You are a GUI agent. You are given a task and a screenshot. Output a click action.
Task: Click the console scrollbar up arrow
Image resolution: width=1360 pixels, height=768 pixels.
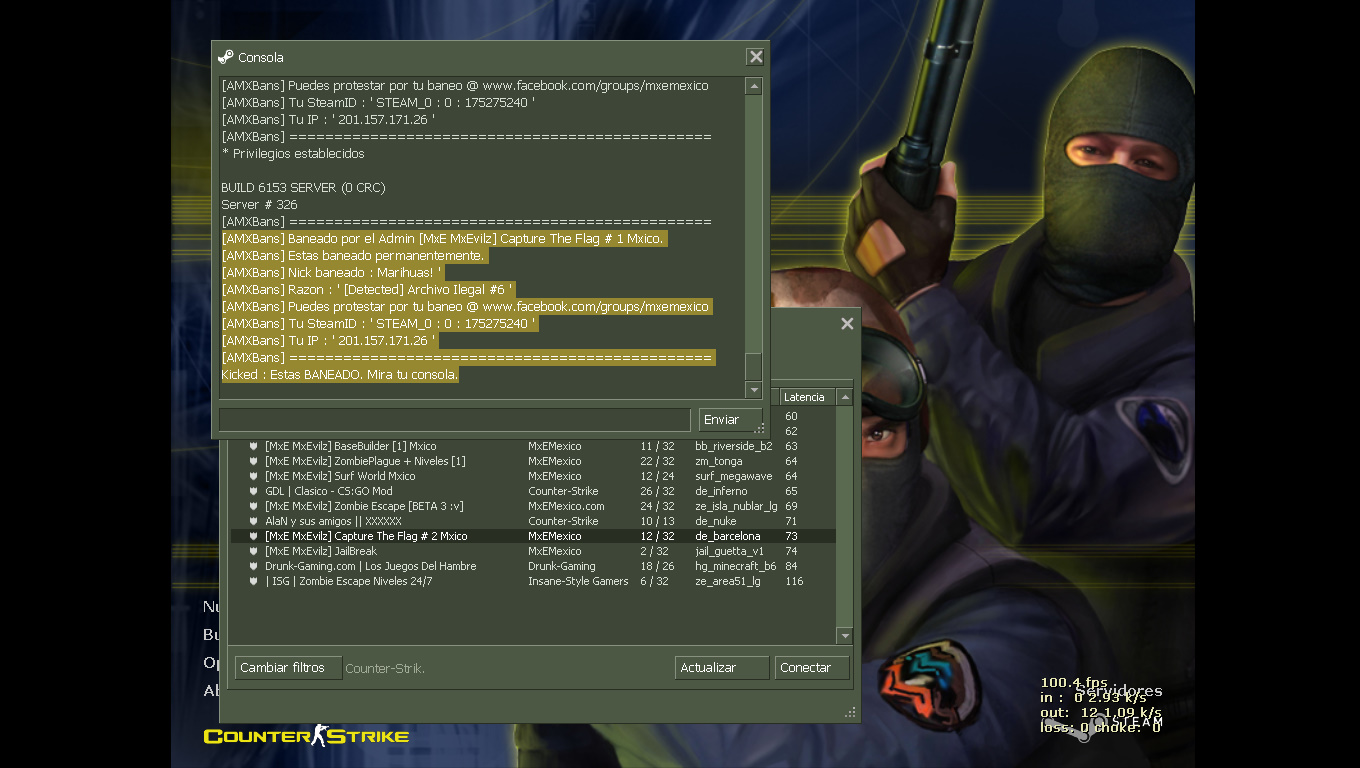coord(754,87)
